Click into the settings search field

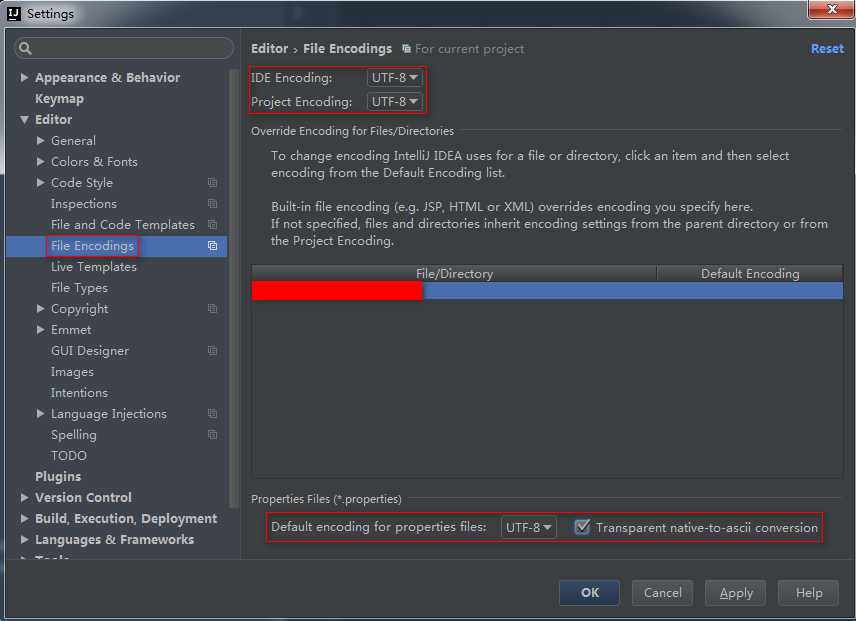coord(124,49)
